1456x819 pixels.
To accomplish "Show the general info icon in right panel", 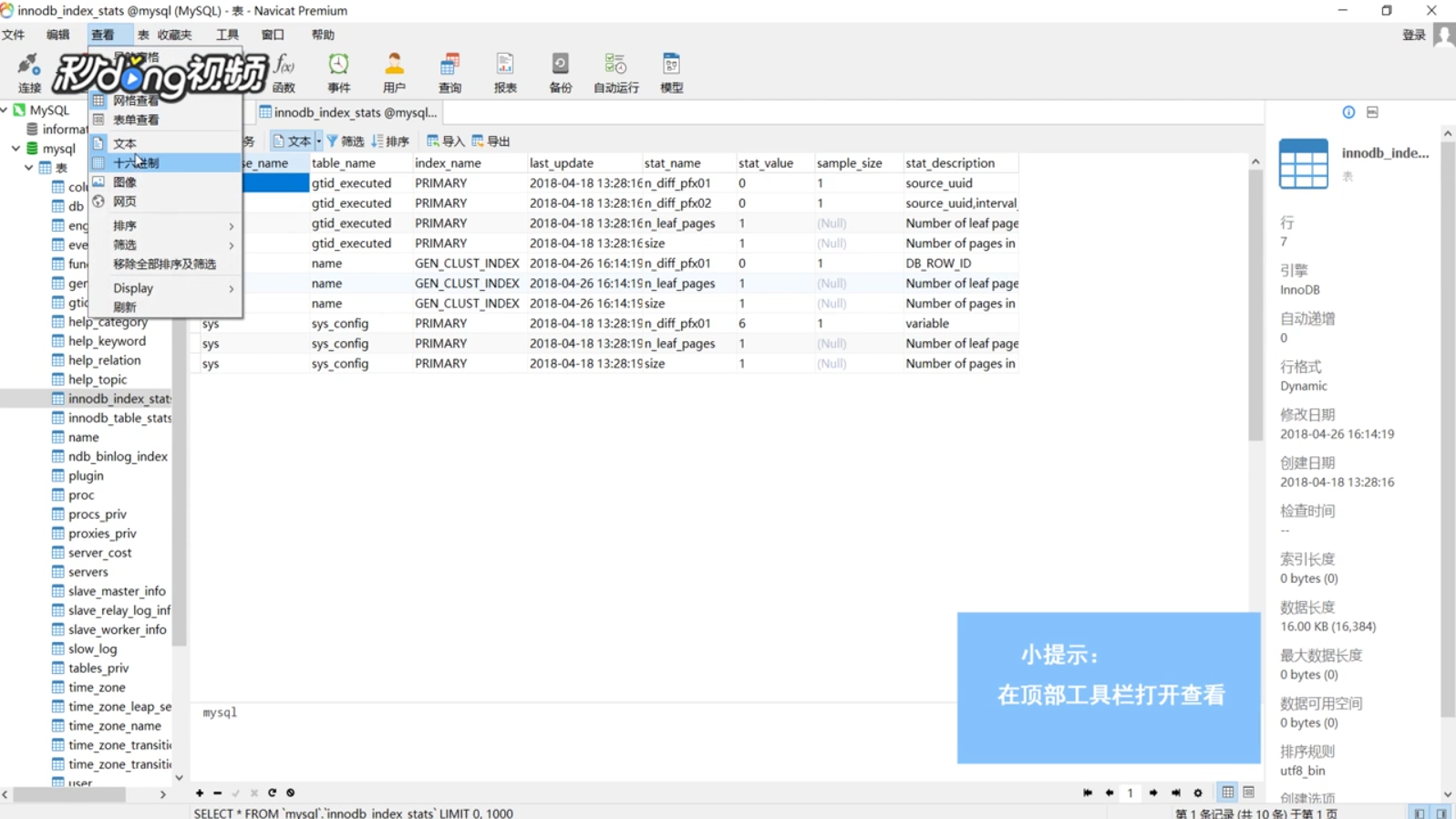I will point(1348,112).
